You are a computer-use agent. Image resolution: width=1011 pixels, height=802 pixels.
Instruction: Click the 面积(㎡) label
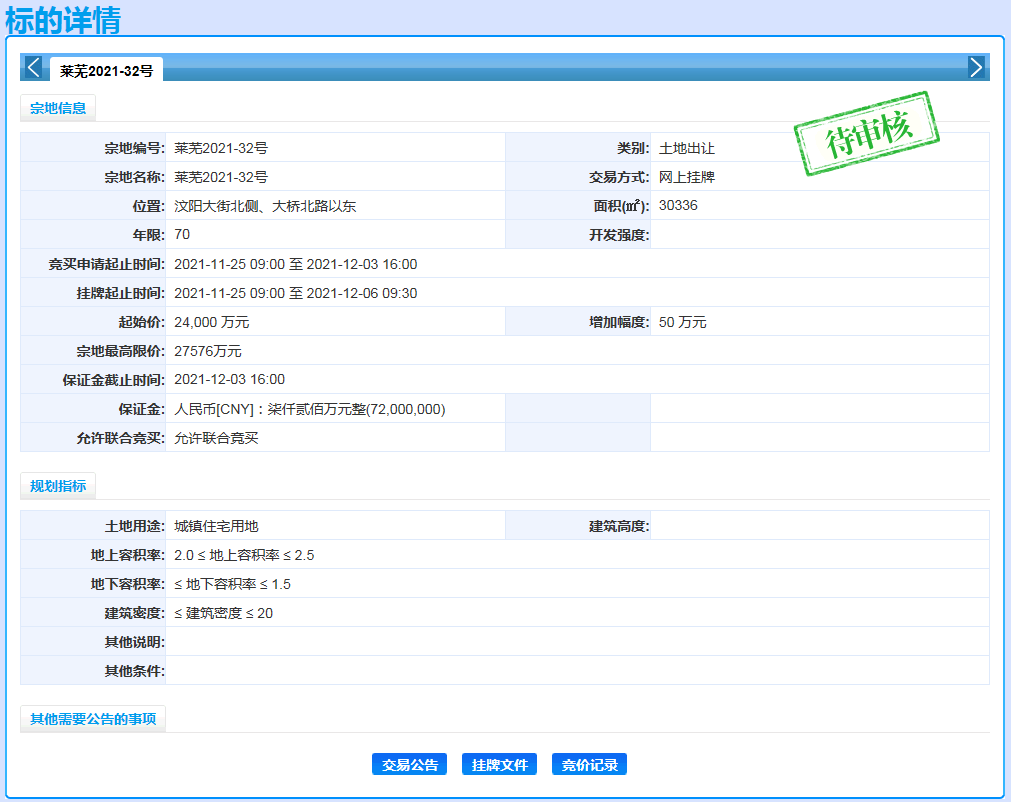621,206
